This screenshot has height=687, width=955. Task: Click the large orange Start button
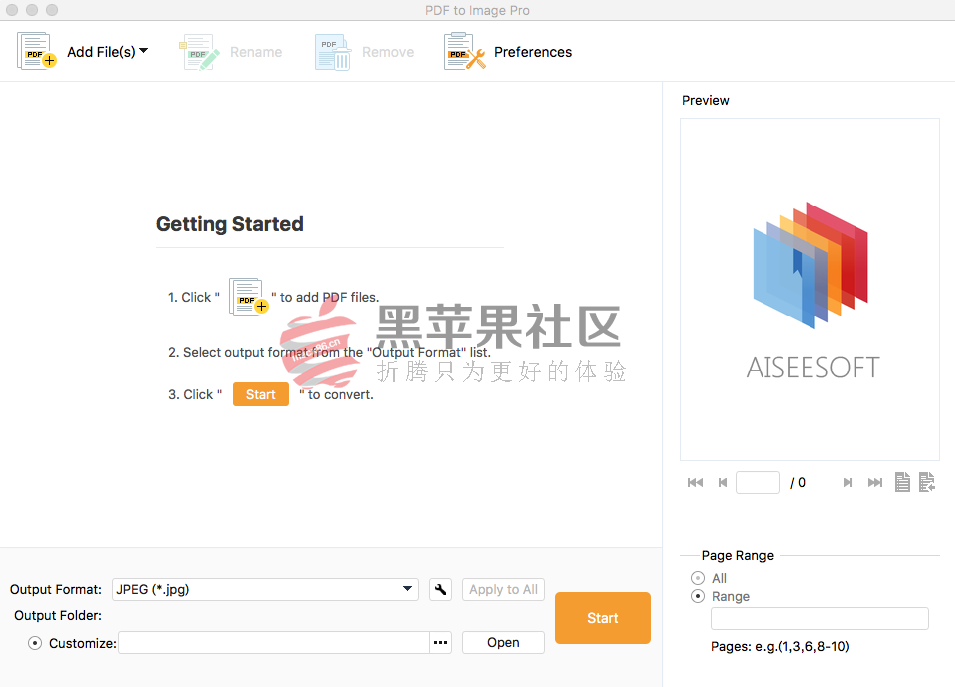tap(603, 618)
